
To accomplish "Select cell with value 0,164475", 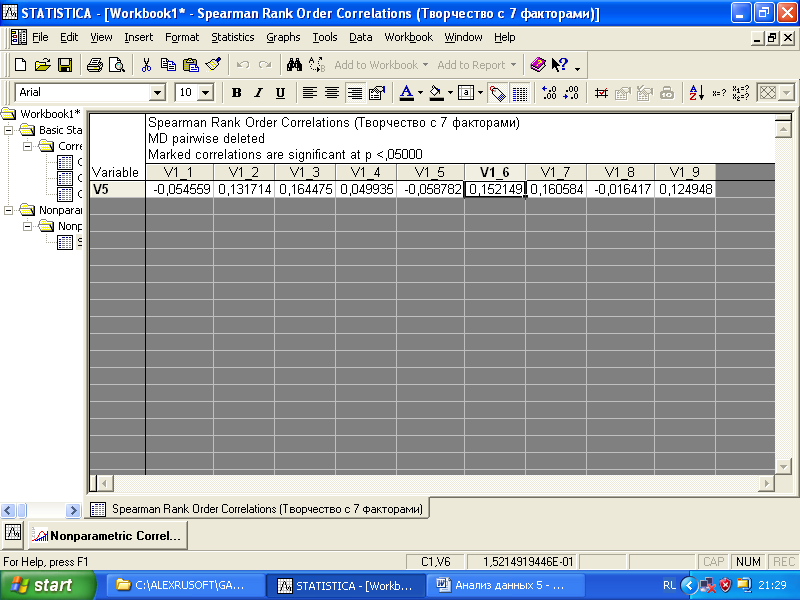I will click(x=305, y=189).
